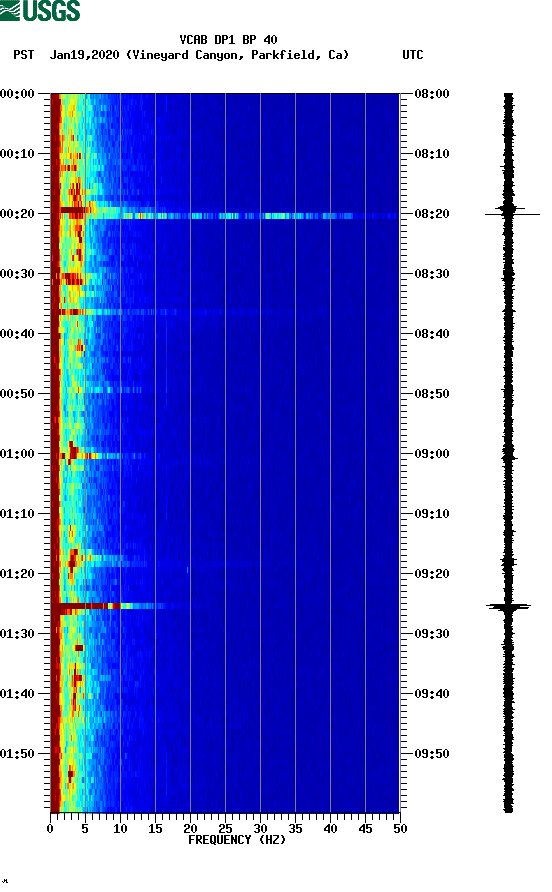The width and height of the screenshot is (552, 892).
Task: Click the seismogram spike near 08:20 UTC
Action: pyautogui.click(x=510, y=213)
